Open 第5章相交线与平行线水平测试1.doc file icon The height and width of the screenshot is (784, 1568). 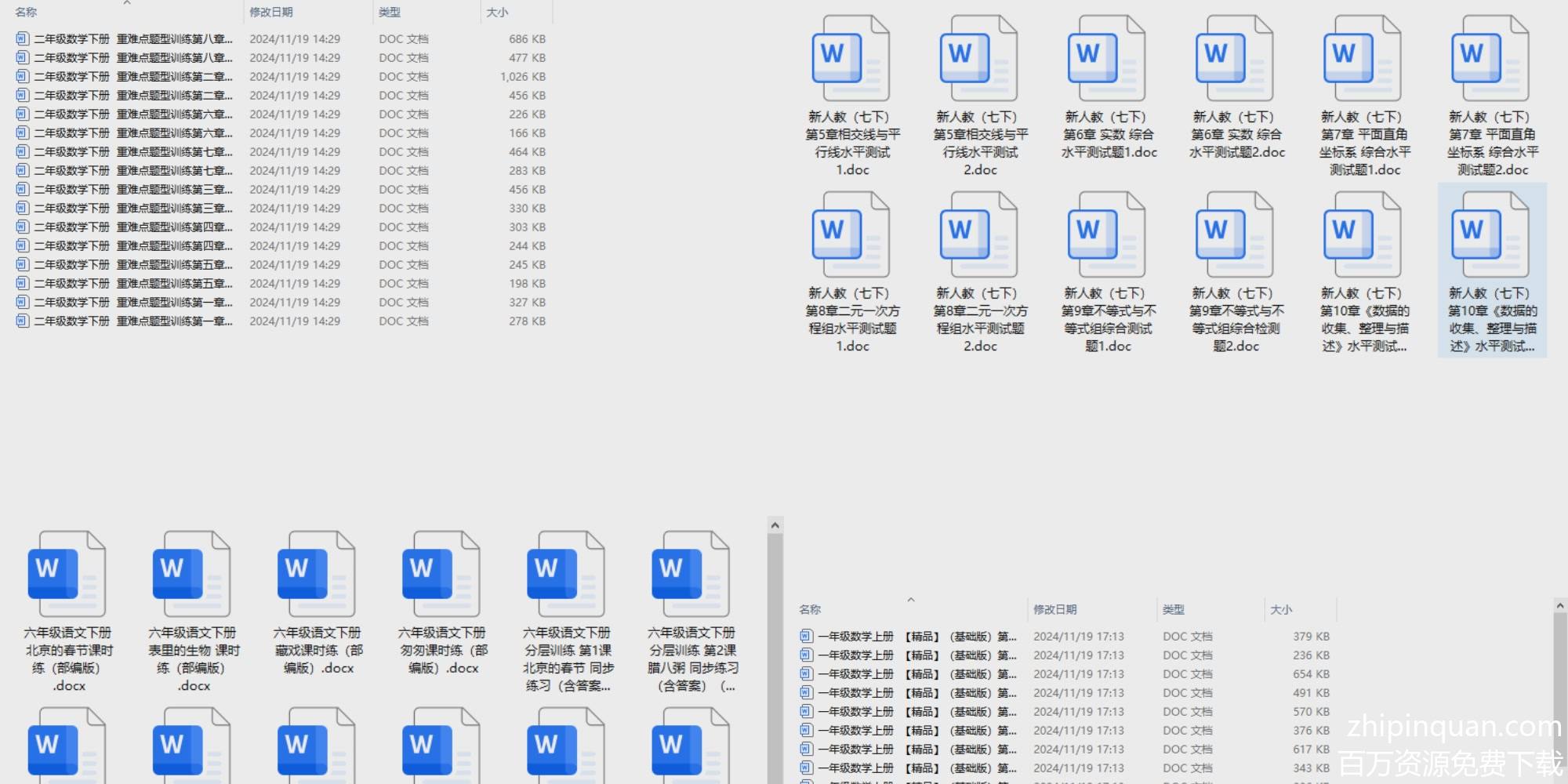pos(851,60)
